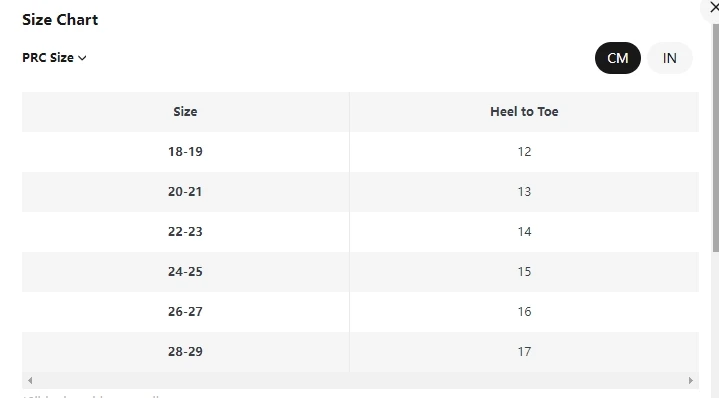Select the 24-25 size row
Image resolution: width=719 pixels, height=398 pixels.
coord(360,271)
